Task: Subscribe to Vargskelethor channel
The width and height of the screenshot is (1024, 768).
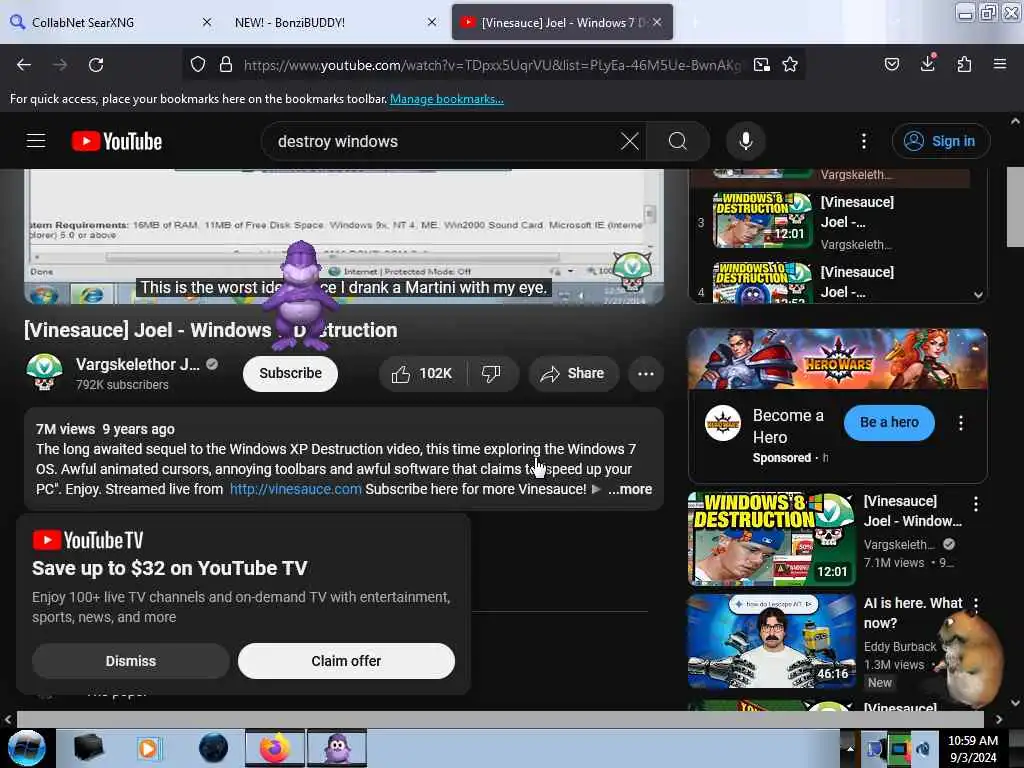Action: click(290, 374)
